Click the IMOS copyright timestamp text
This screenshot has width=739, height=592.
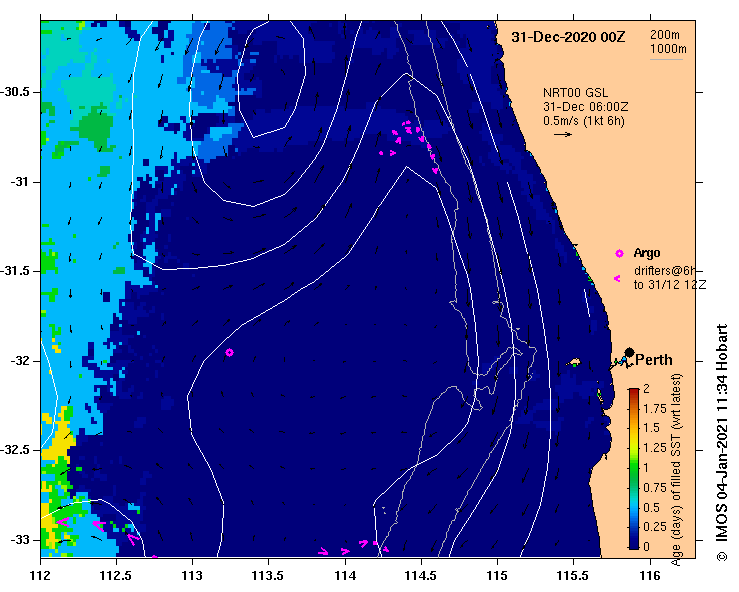(x=722, y=442)
